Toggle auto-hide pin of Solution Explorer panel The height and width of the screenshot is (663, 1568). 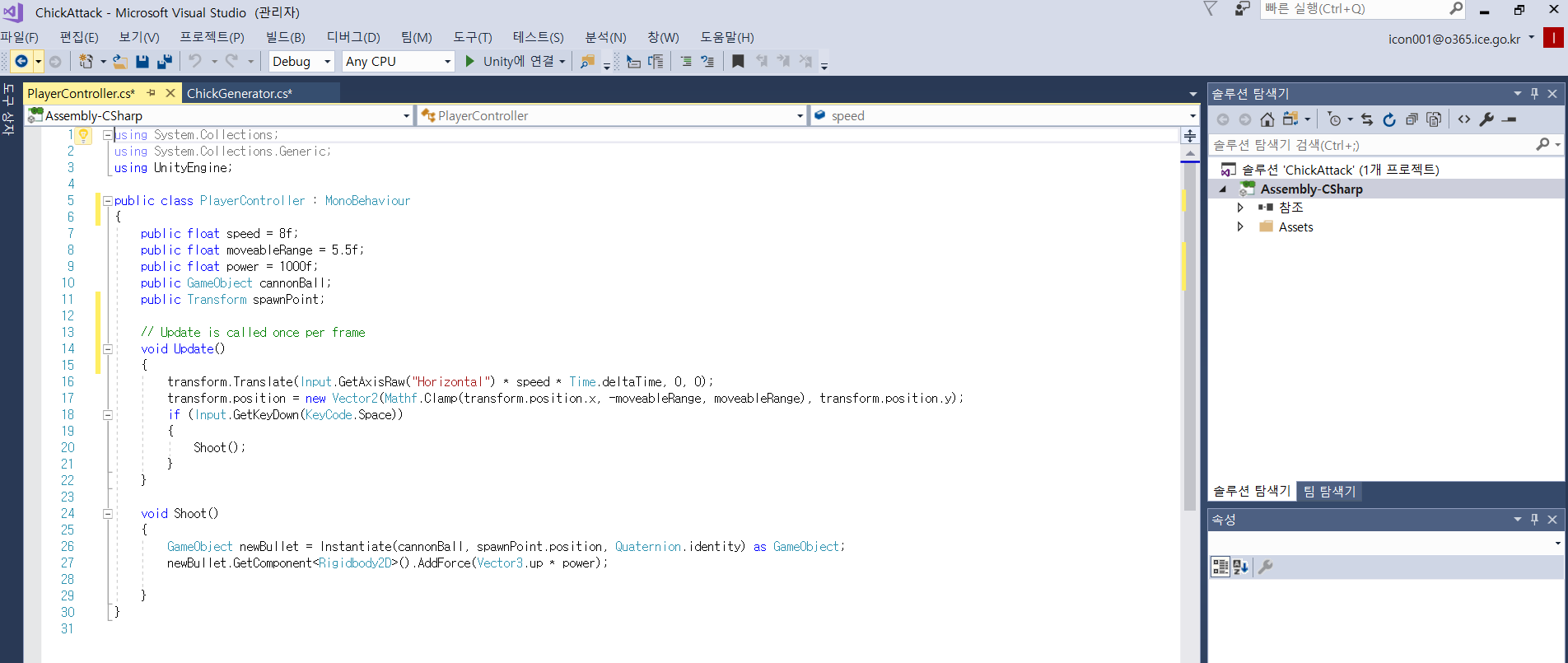[1534, 94]
